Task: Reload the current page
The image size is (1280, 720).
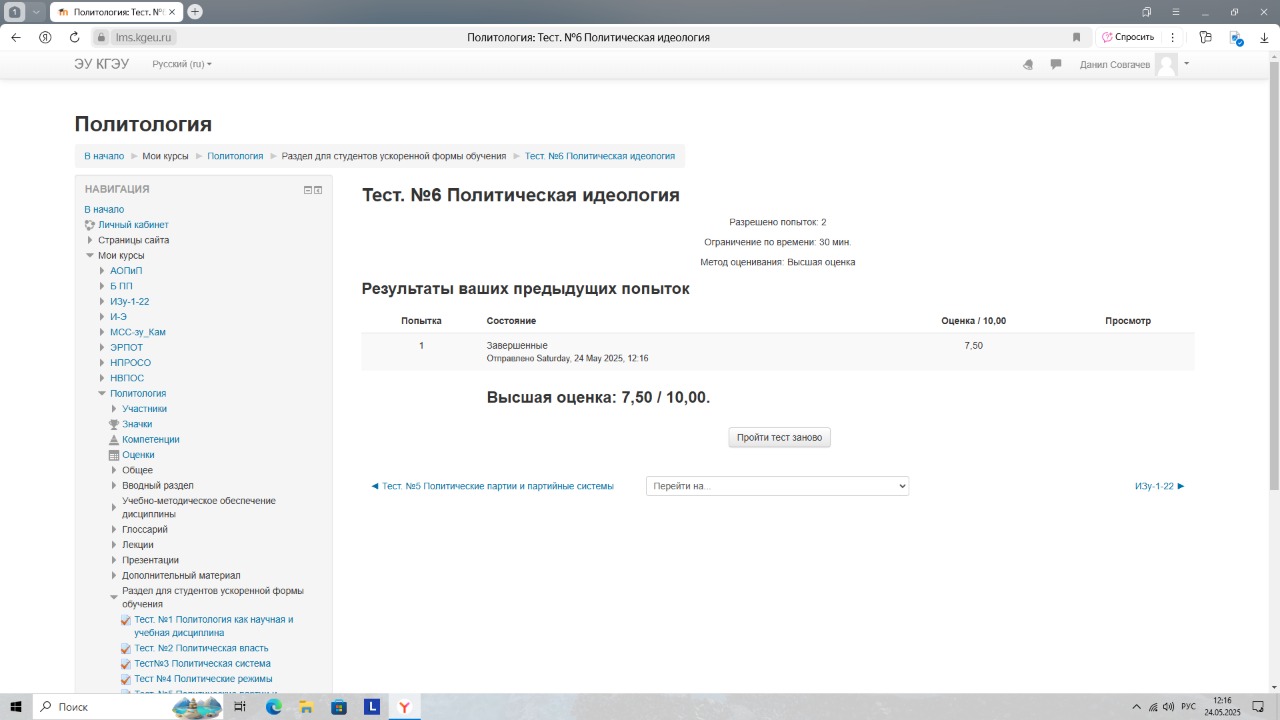Action: pos(74,37)
